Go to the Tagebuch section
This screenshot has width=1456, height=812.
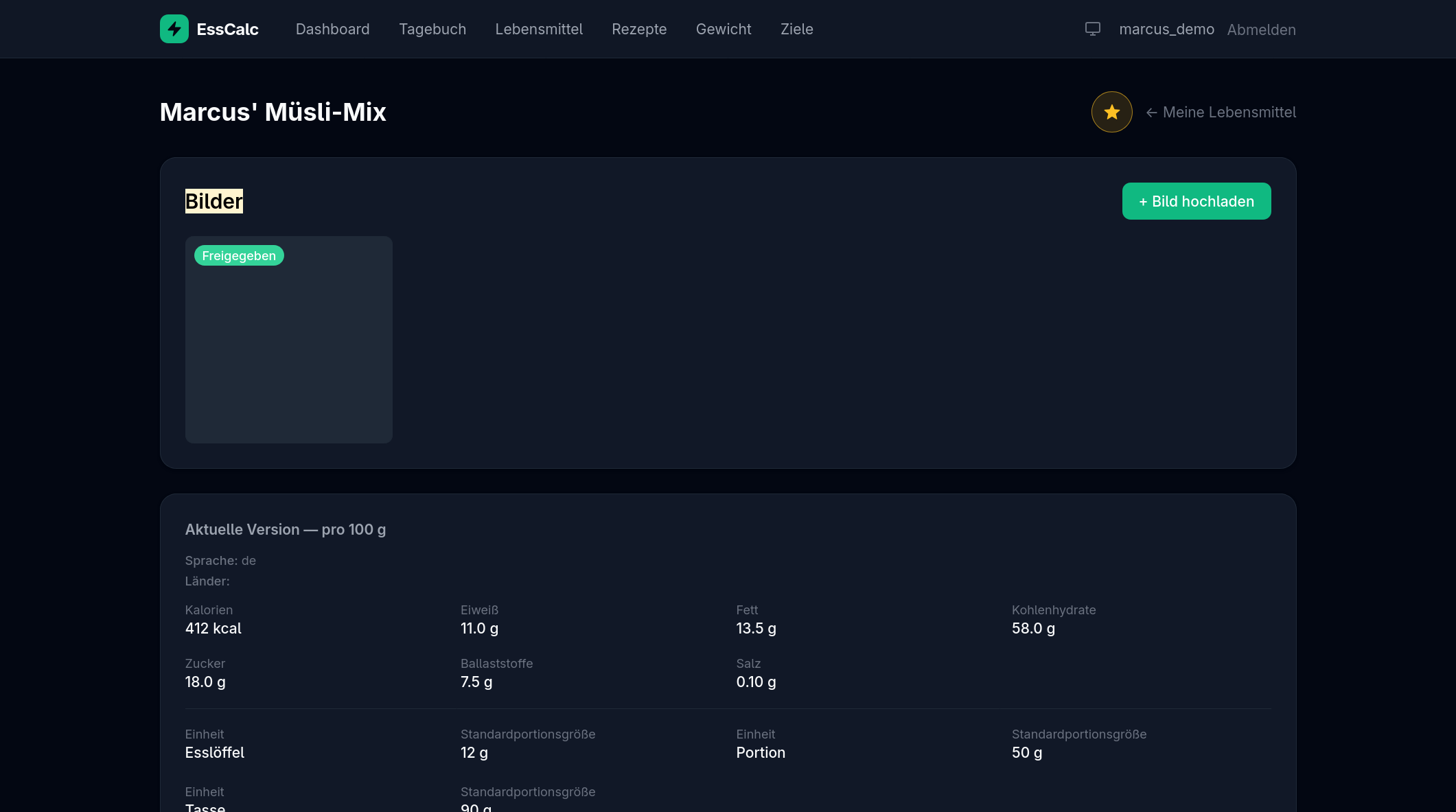point(432,29)
